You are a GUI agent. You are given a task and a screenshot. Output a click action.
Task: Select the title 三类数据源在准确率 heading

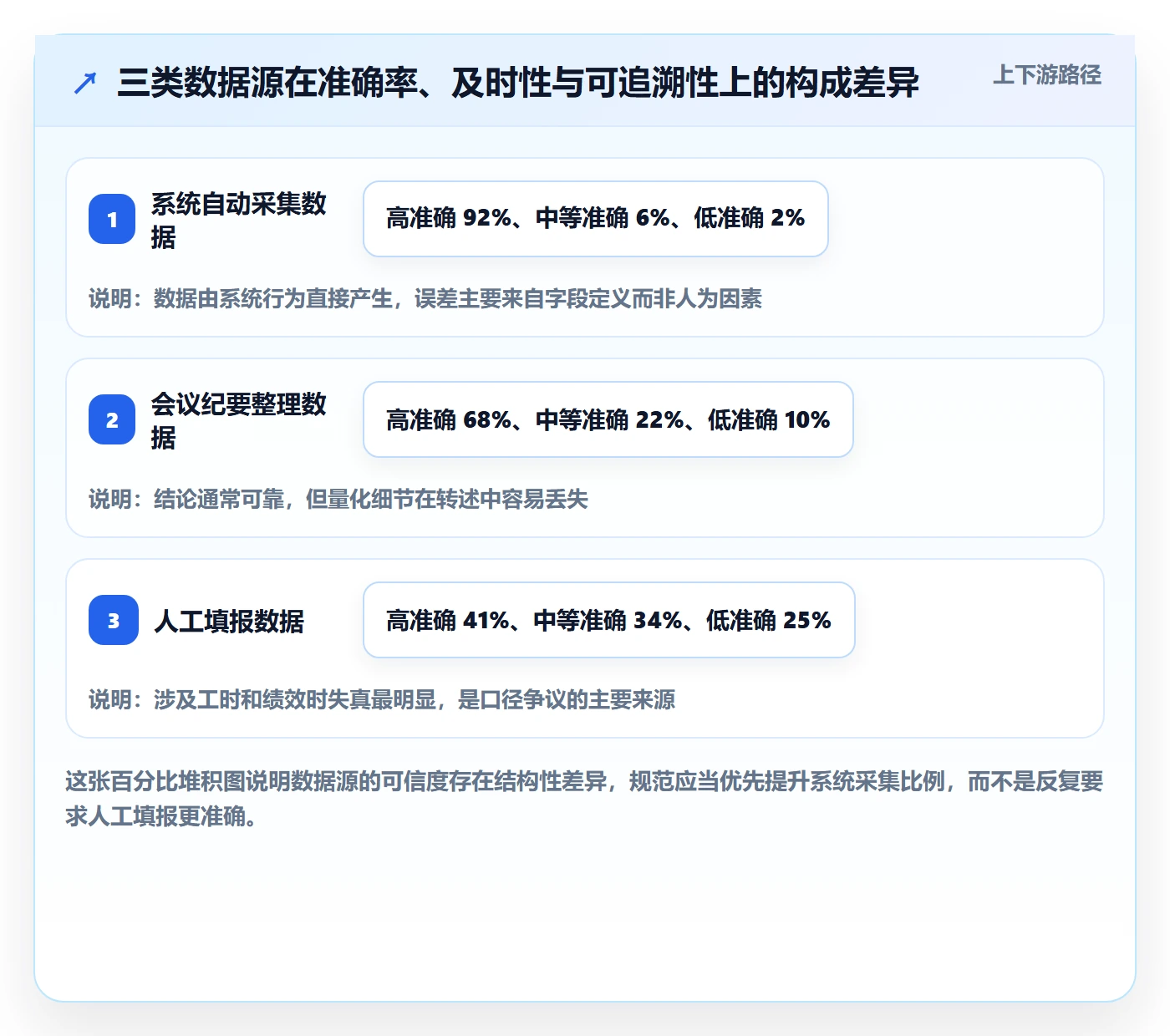point(518,83)
